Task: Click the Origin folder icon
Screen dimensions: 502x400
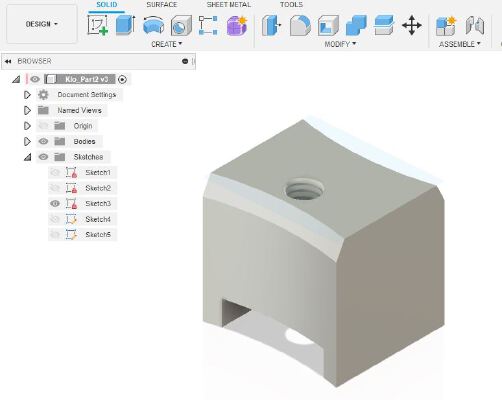Action: pyautogui.click(x=60, y=126)
